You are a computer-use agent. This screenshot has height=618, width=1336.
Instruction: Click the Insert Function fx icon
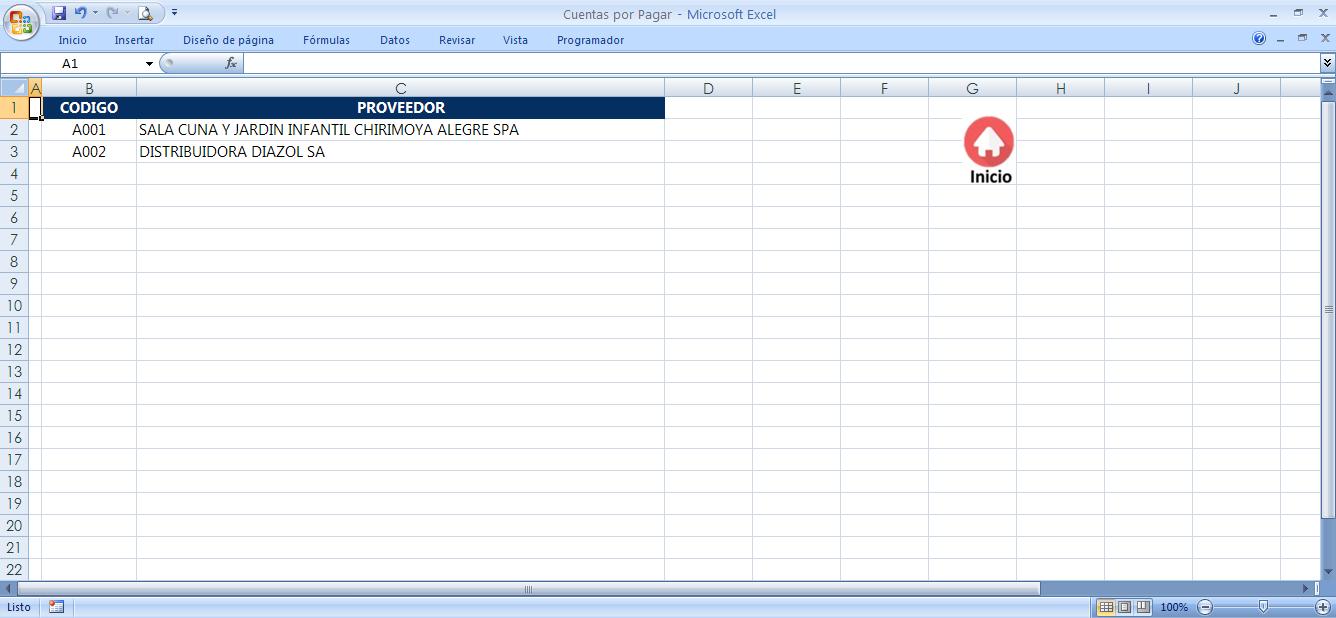tap(231, 63)
